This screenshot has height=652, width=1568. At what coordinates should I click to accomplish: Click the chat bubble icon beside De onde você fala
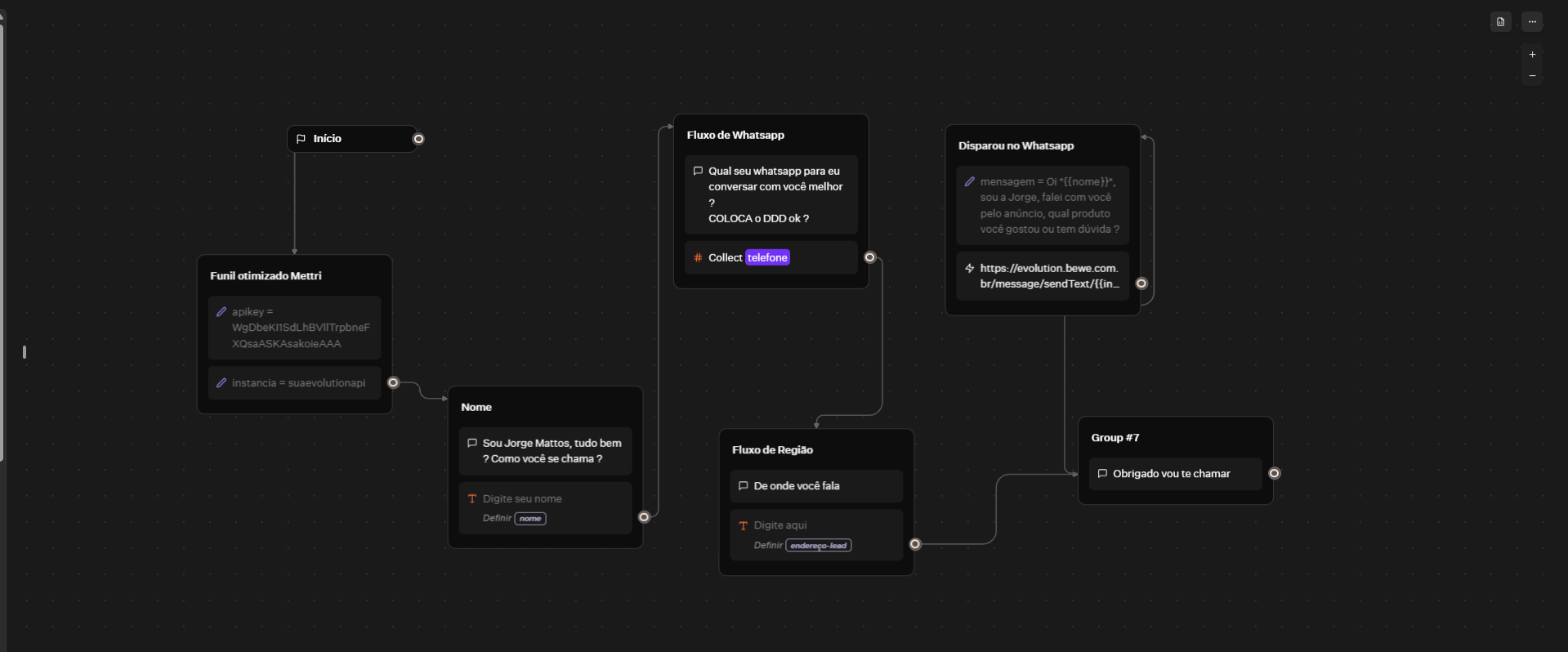tap(743, 486)
